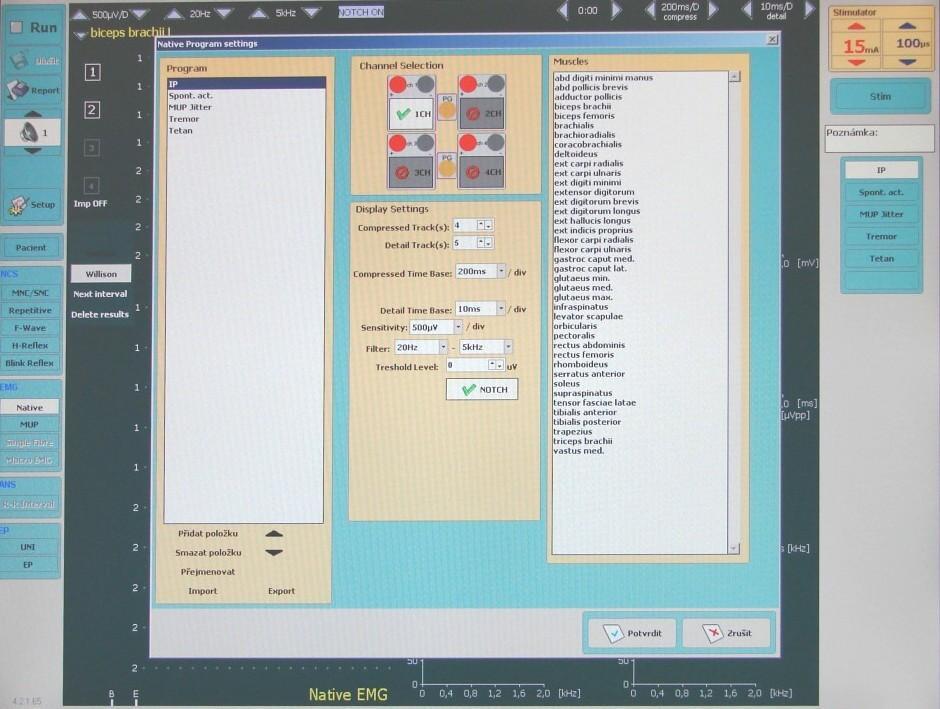Decrease stimulator pulse width below 100µs
This screenshot has width=940, height=709.
908,62
